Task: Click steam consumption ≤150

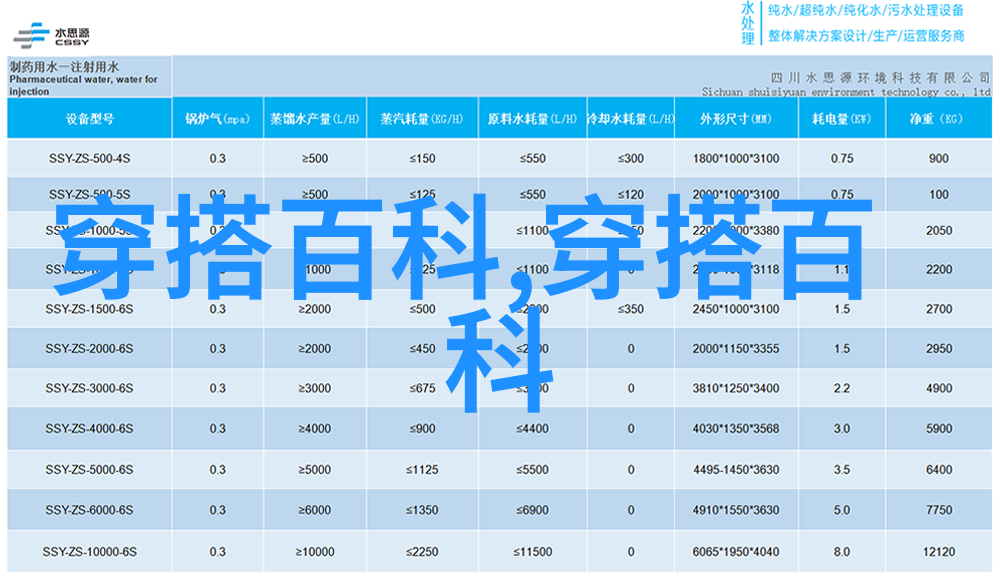Action: tap(422, 158)
